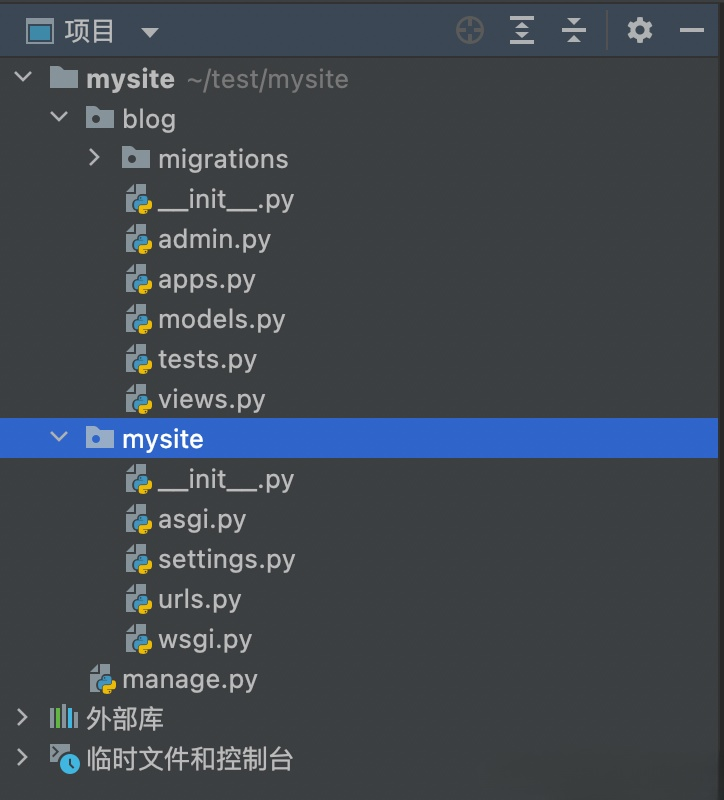Click the external libraries bar-chart icon

63,717
